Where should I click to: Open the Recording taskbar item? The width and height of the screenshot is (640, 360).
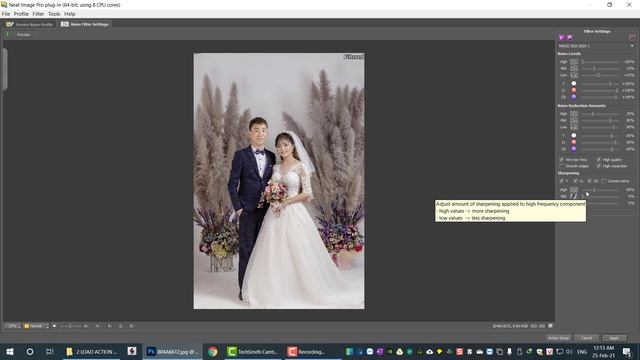312,351
